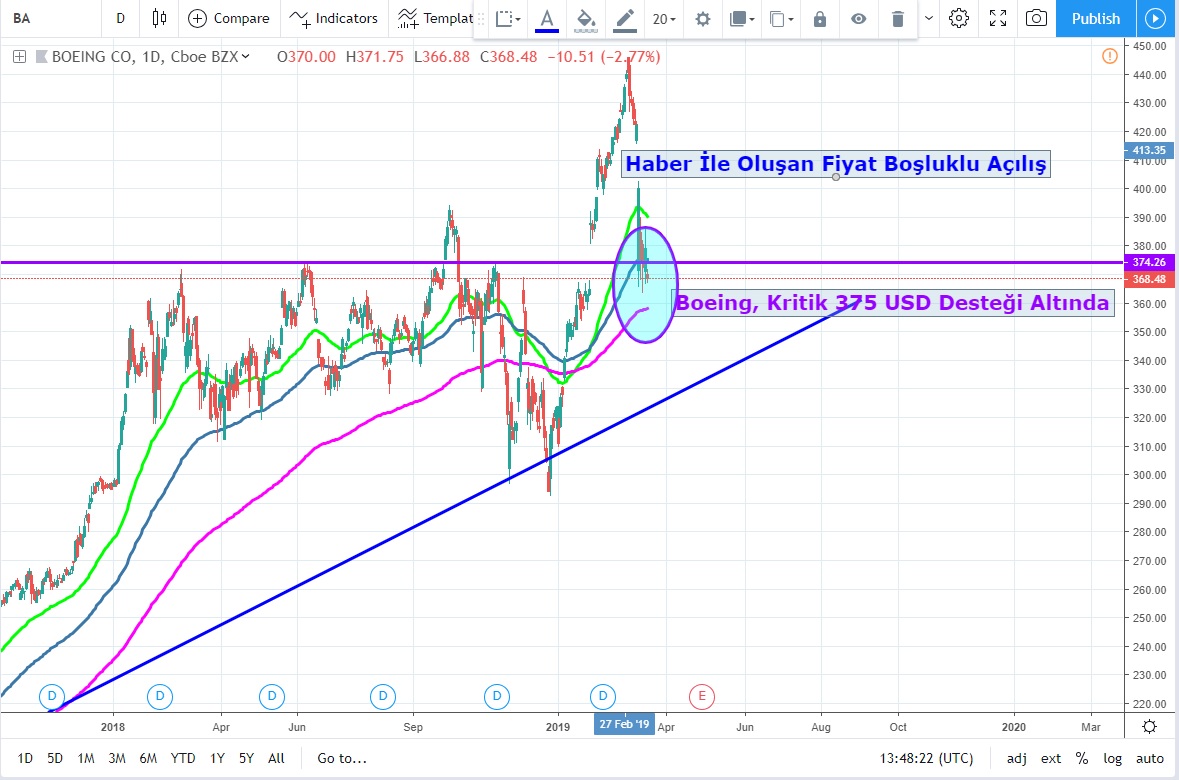Image resolution: width=1179 pixels, height=780 pixels.
Task: Click the 27 Feb '19 date label
Action: (624, 724)
